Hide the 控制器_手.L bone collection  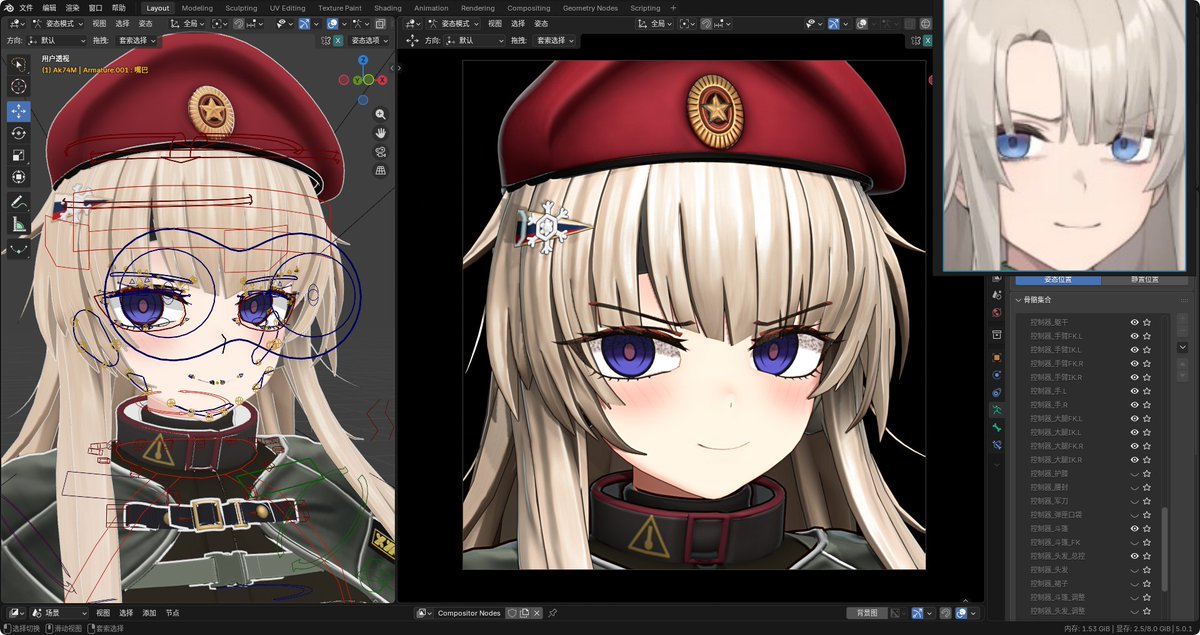coord(1135,391)
